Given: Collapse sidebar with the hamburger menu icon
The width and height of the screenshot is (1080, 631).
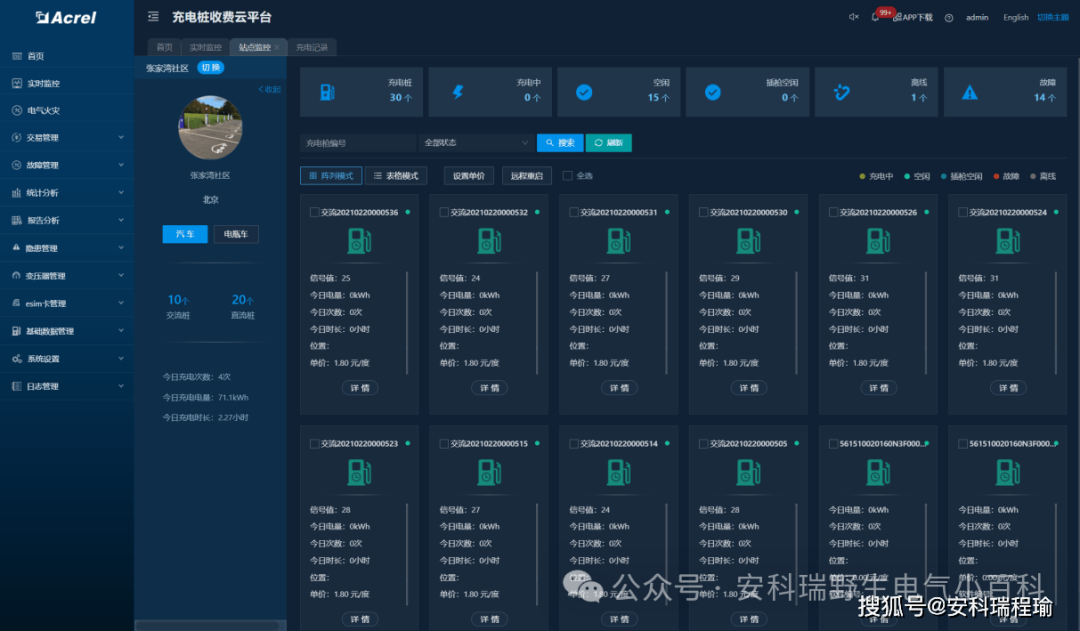Looking at the screenshot, I should pos(153,17).
